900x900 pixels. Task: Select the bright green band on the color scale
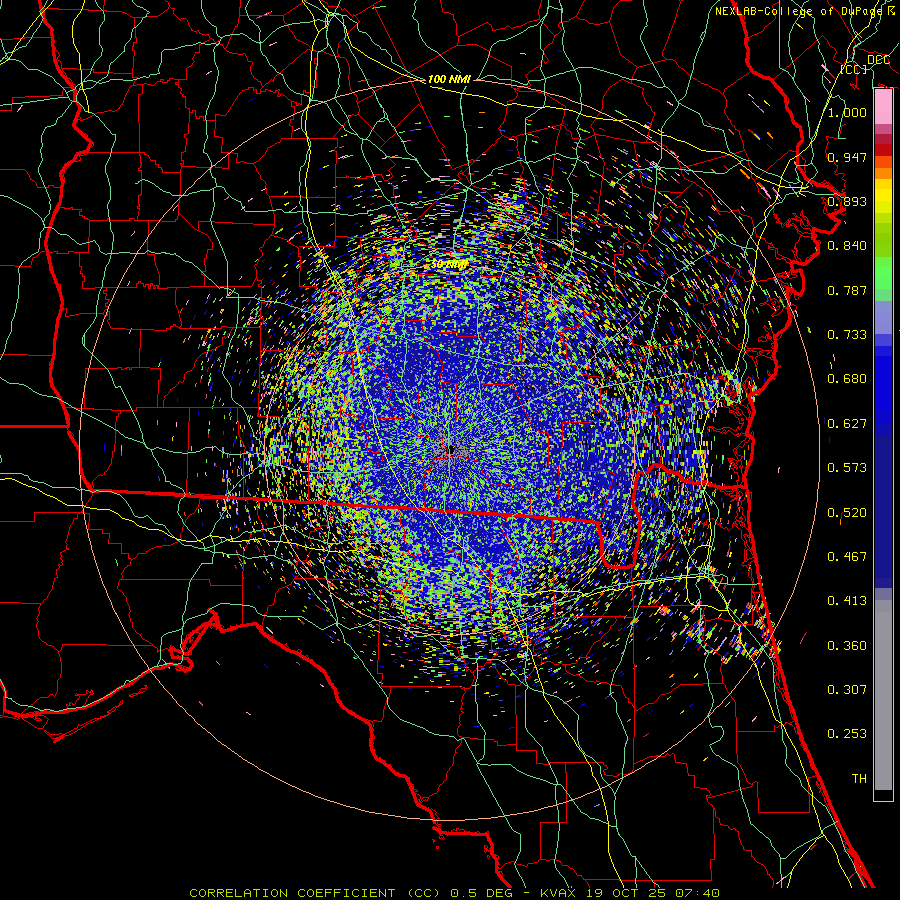[883, 273]
